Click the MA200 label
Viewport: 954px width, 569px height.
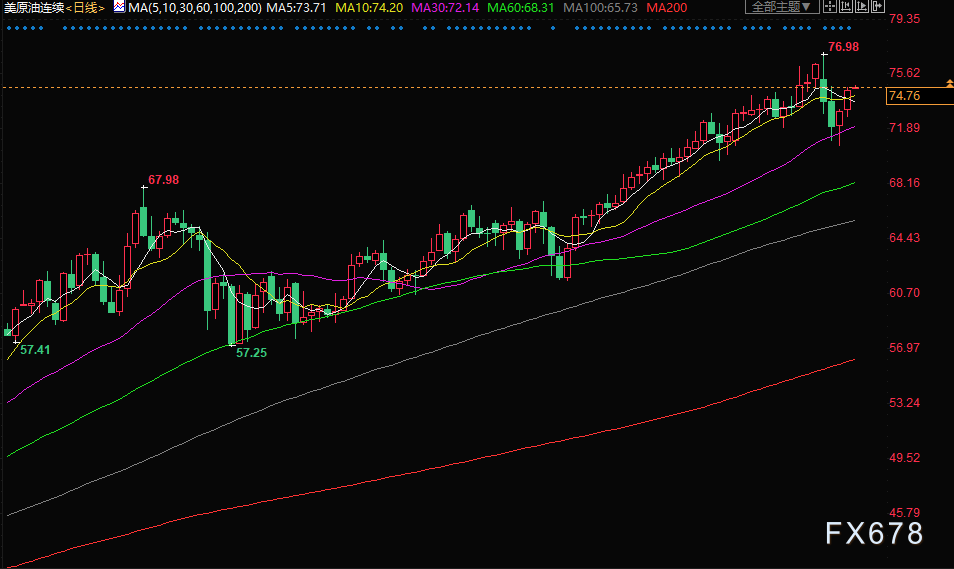tap(667, 8)
